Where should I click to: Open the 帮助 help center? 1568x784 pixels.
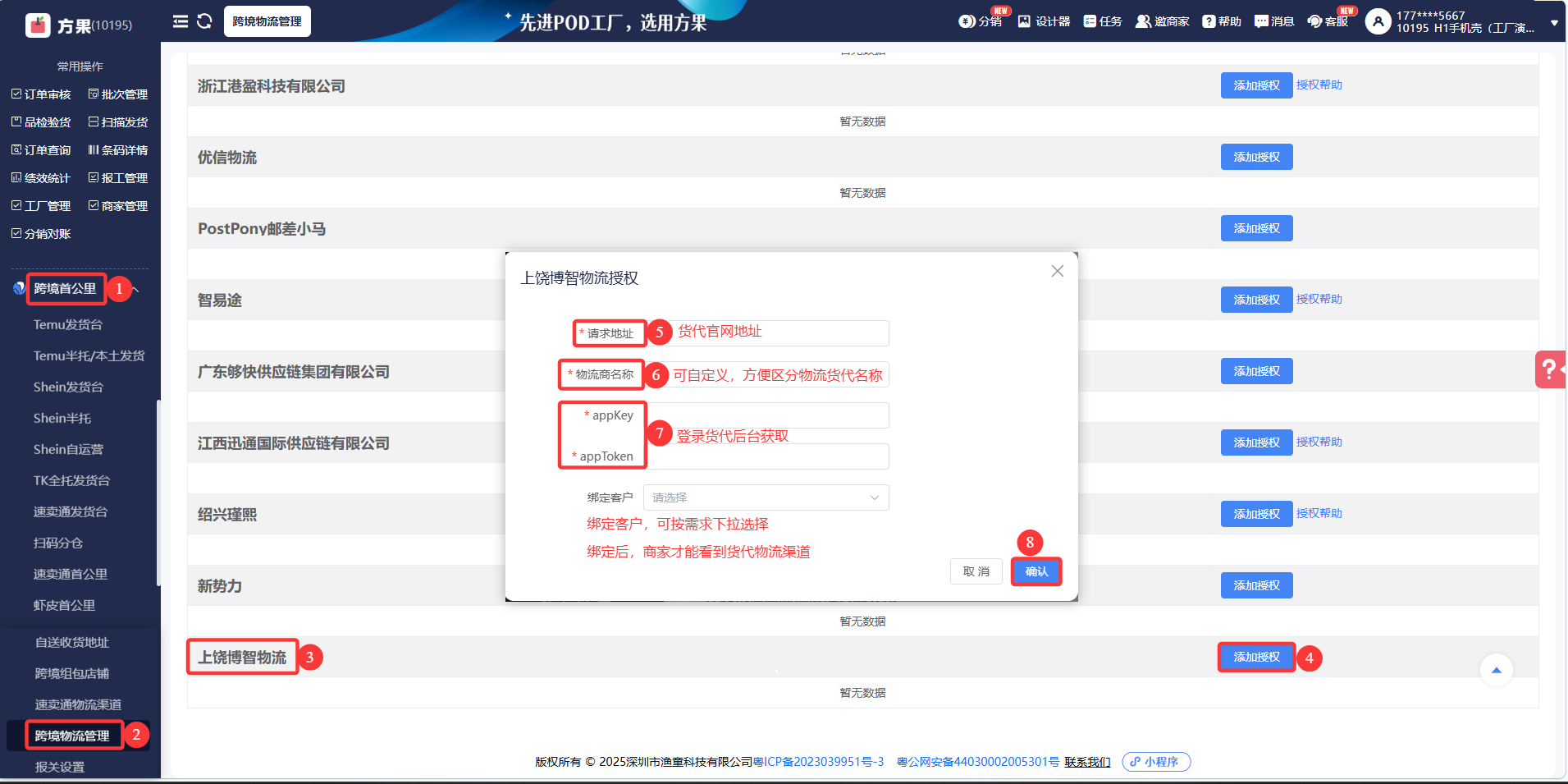point(1222,21)
